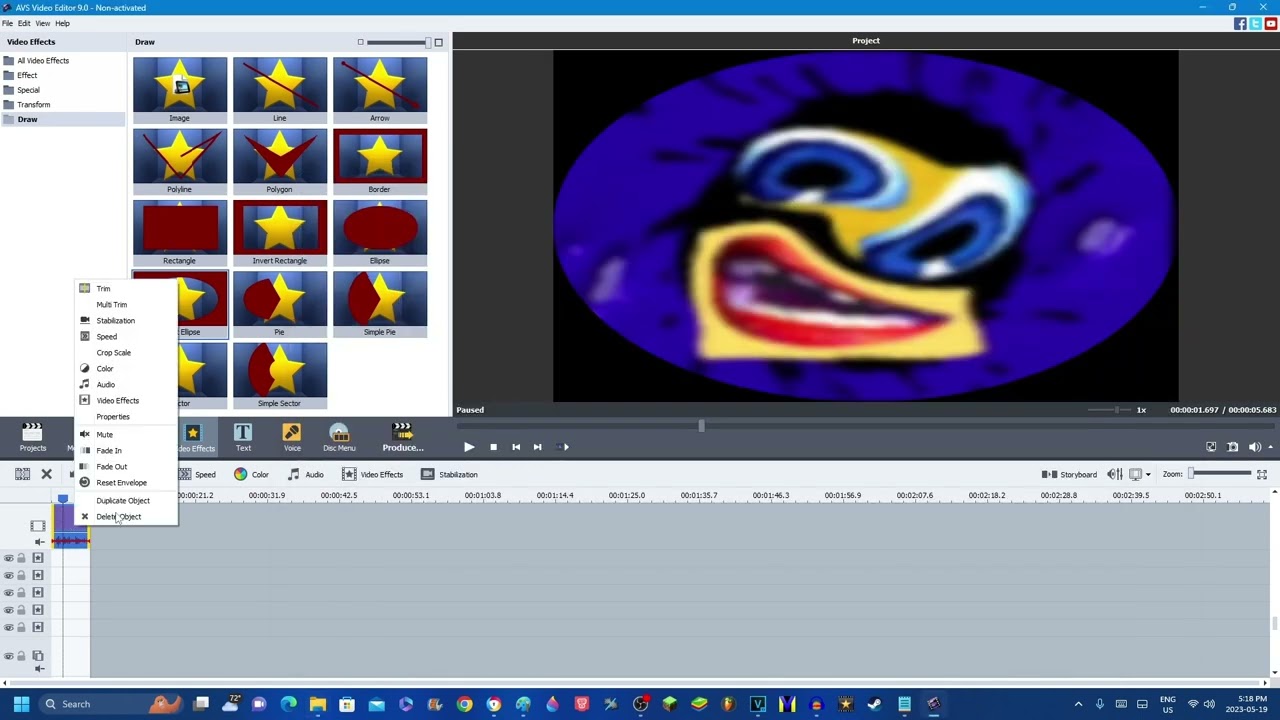Select the Polyline effect thumbnail
This screenshot has height=720, width=1280.
(180, 161)
